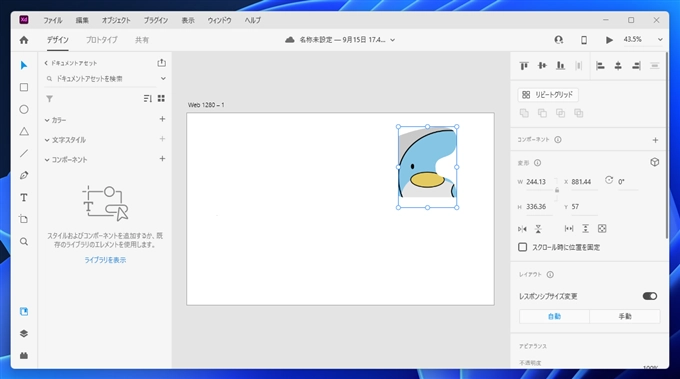Align selected object to top
The width and height of the screenshot is (680, 379).
524,66
